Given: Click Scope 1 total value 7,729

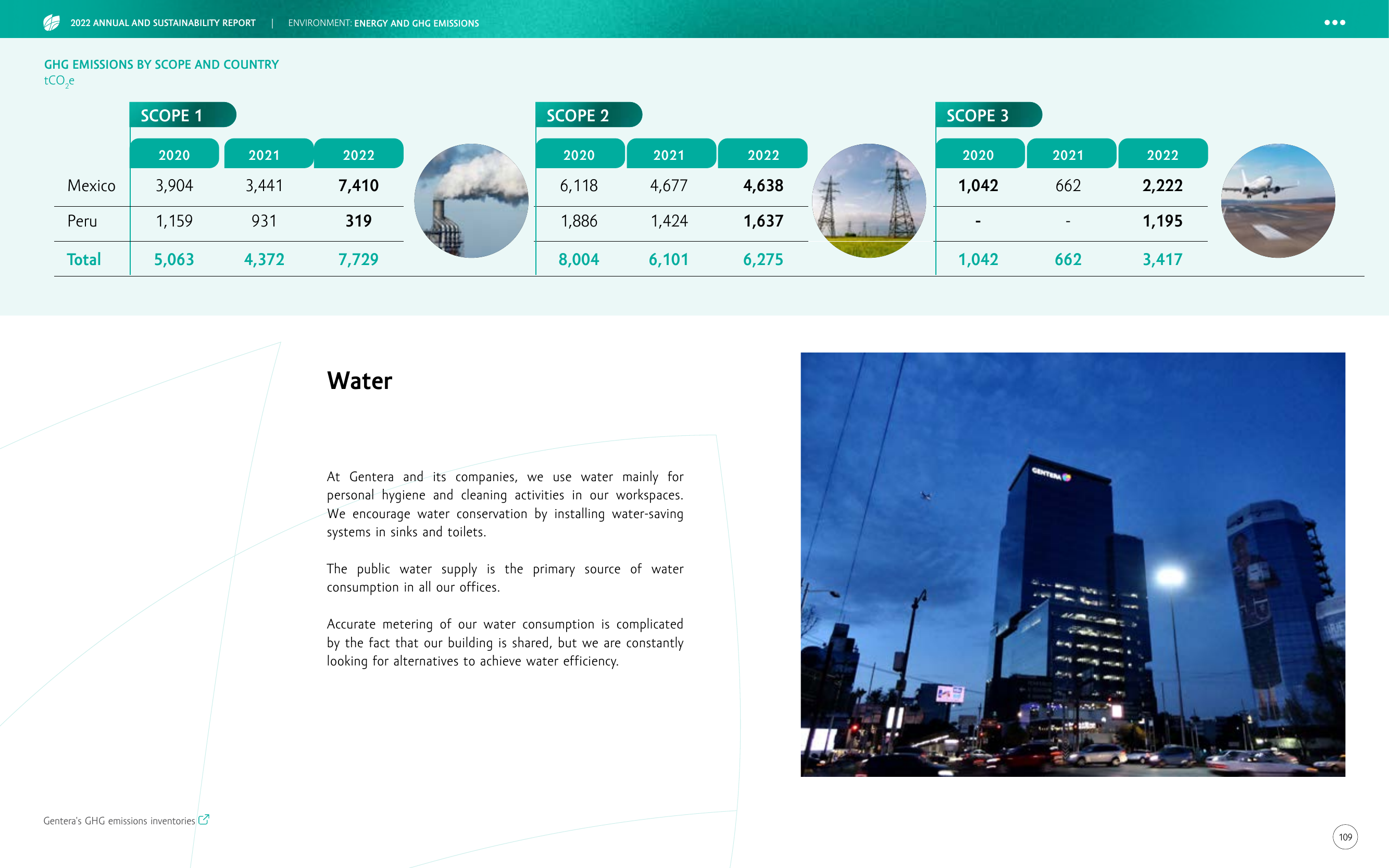Looking at the screenshot, I should [358, 259].
